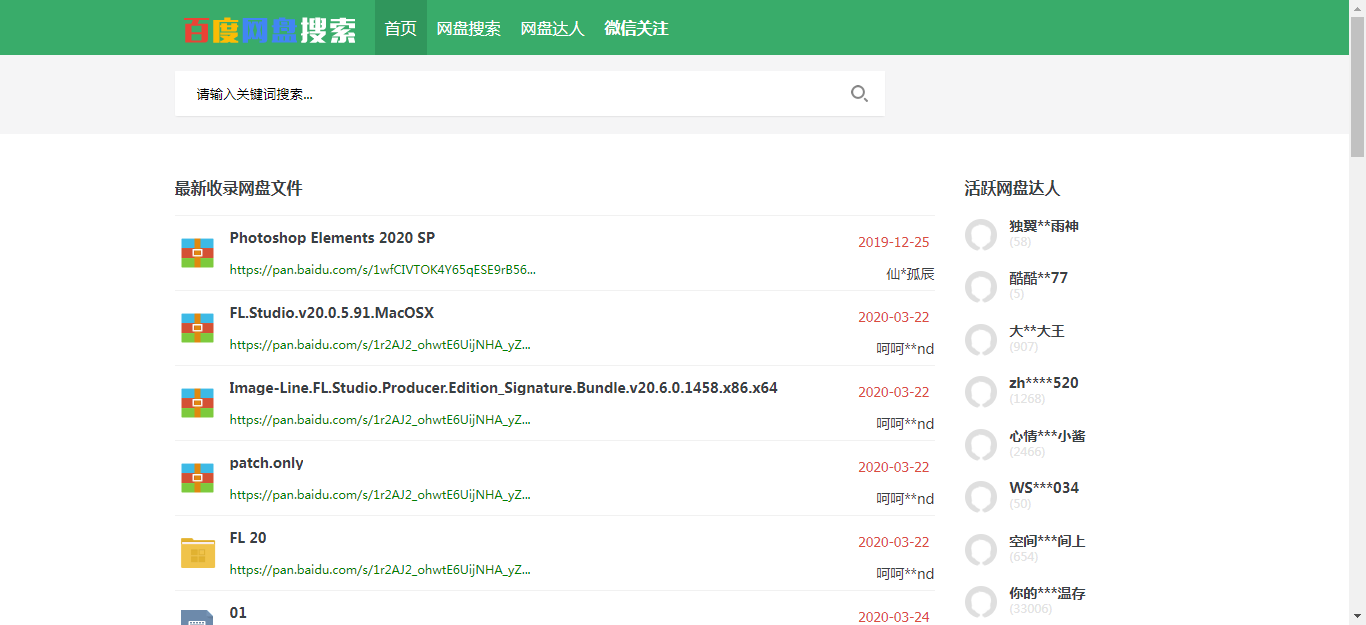Screen dimensions: 1366x625
Task: Open the 网盘搜索 menu item
Action: click(469, 28)
